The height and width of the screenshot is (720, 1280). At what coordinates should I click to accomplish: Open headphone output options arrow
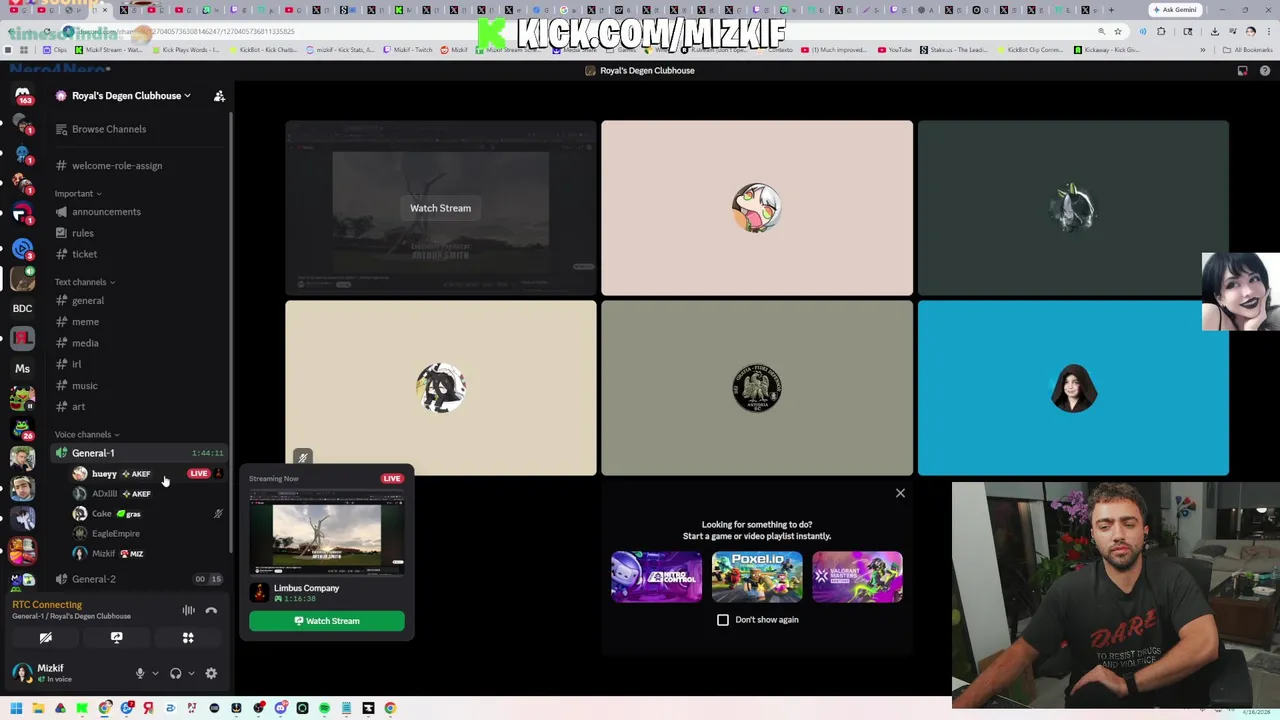[191, 674]
